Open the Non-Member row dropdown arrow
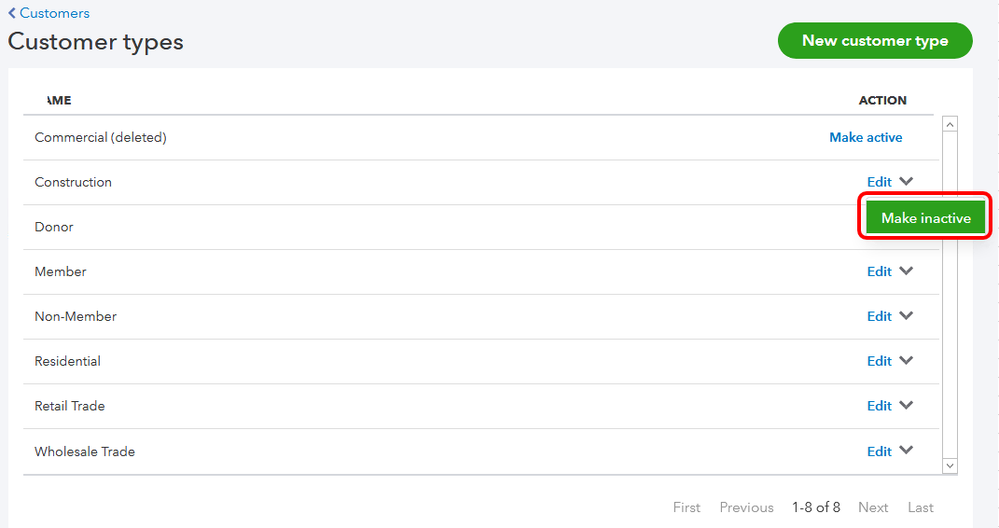 906,316
